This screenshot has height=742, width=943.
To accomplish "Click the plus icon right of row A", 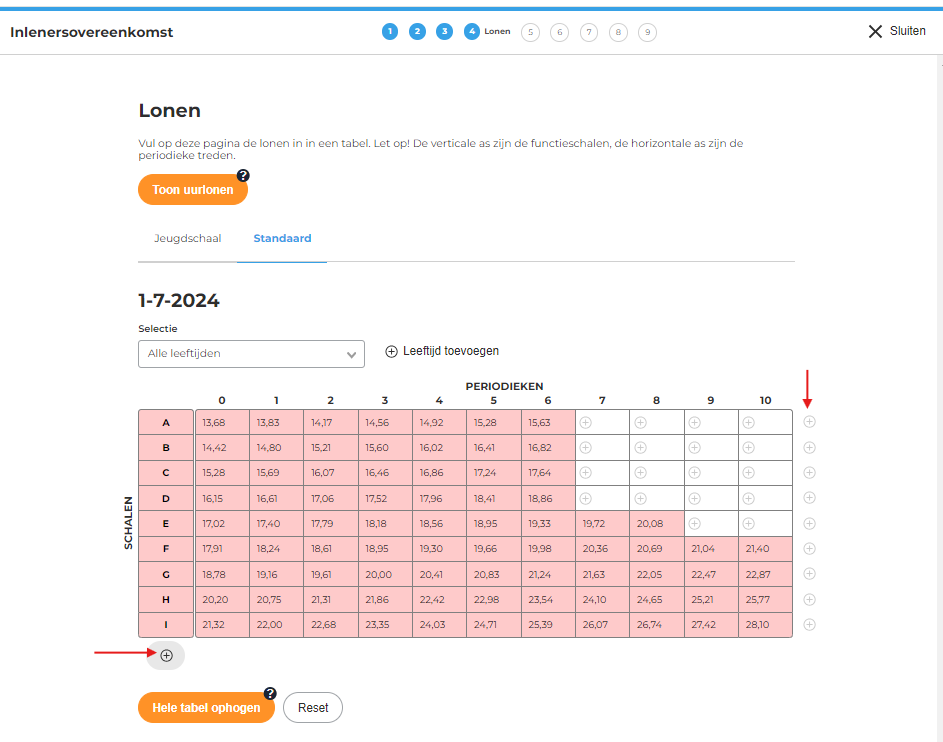I will tap(809, 422).
